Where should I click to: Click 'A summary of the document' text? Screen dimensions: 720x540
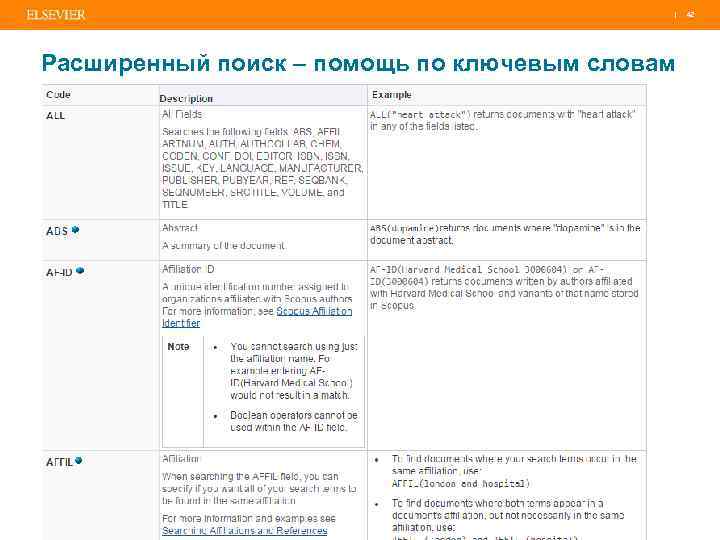tap(224, 246)
